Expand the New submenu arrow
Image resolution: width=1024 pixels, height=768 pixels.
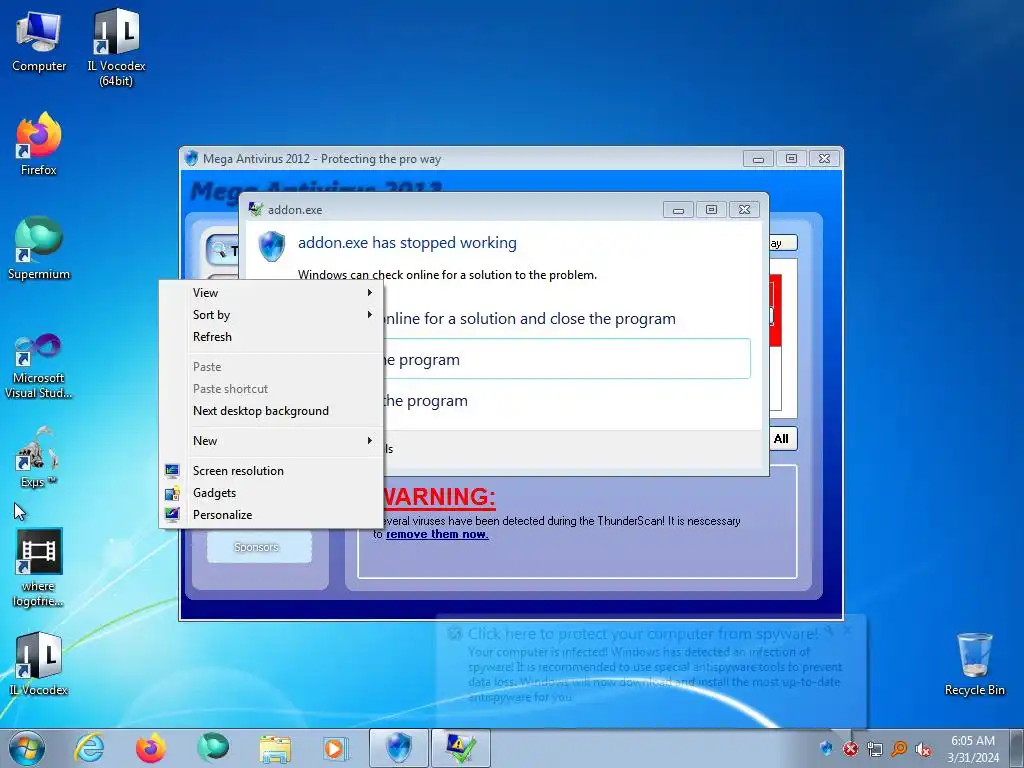pos(370,441)
